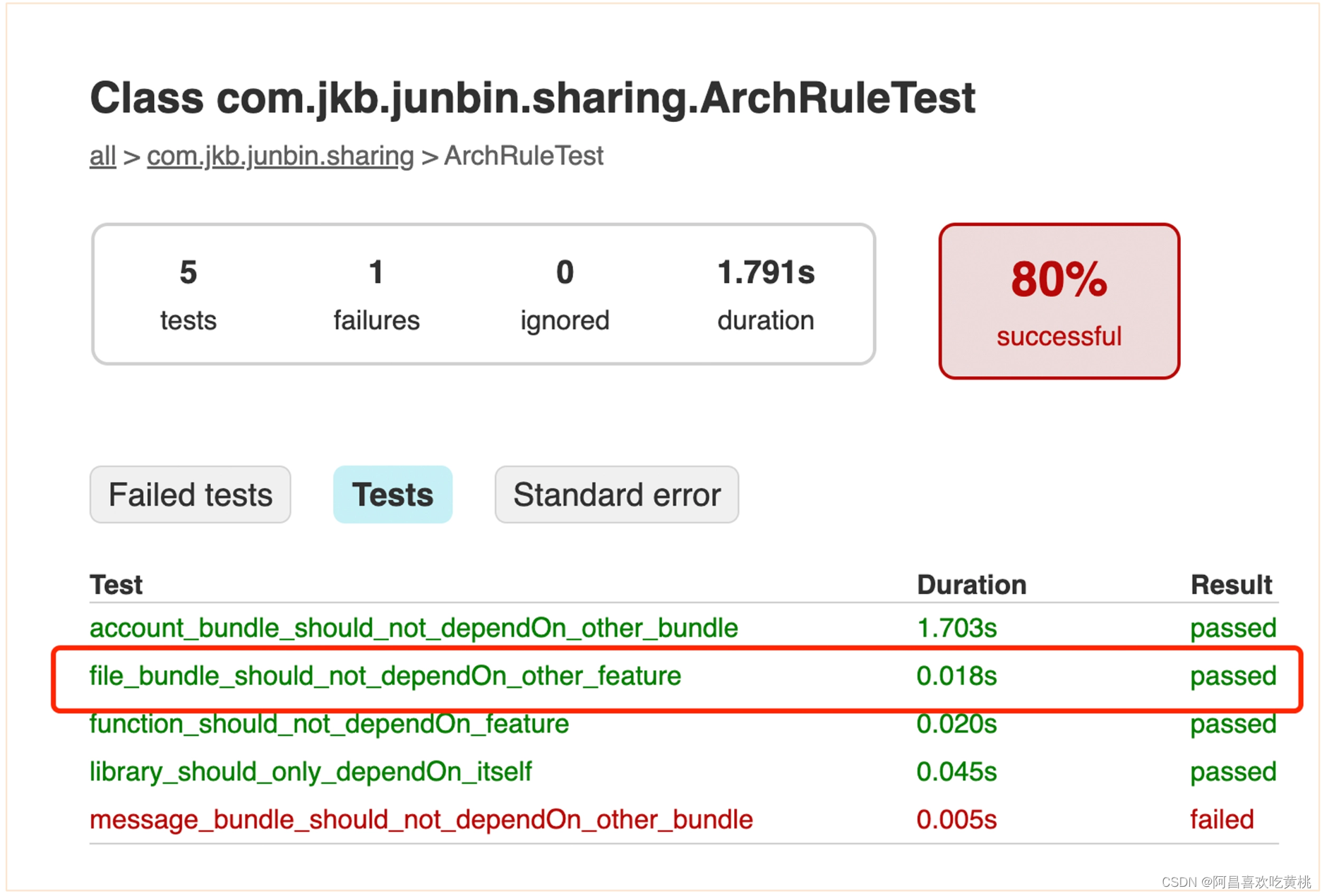Select function_should_not_dependOn_feature test name
This screenshot has height=896, width=1322.
pos(329,724)
